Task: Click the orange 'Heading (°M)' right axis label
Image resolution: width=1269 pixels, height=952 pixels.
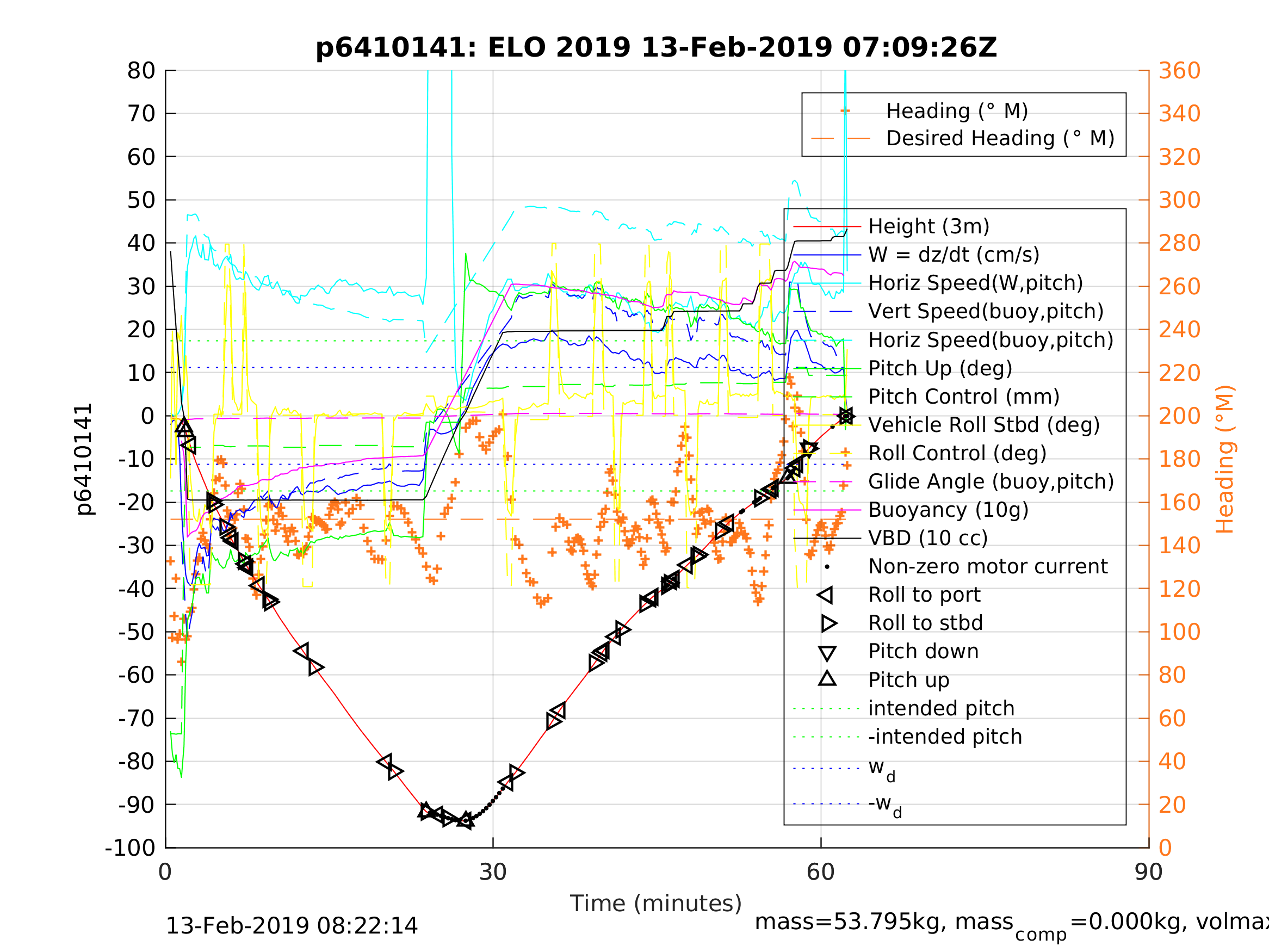Action: pyautogui.click(x=1224, y=459)
